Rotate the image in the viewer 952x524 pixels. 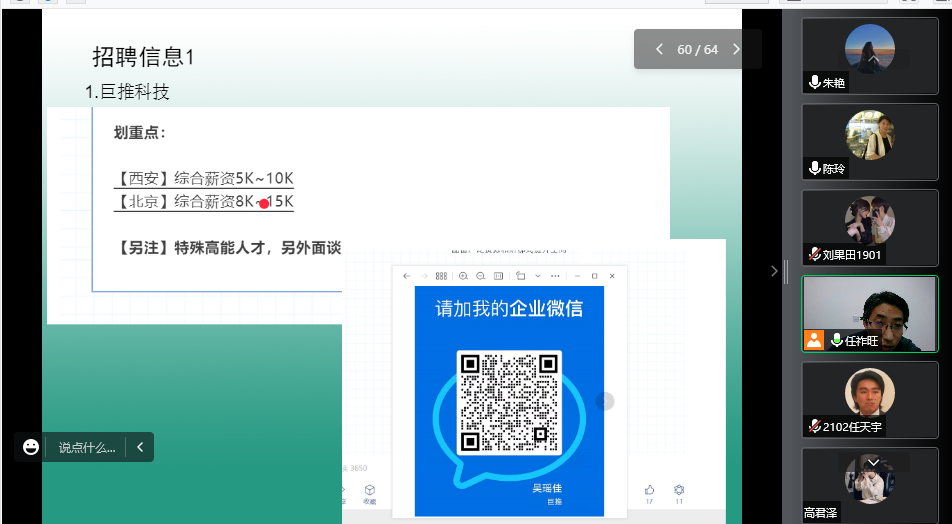[521, 275]
